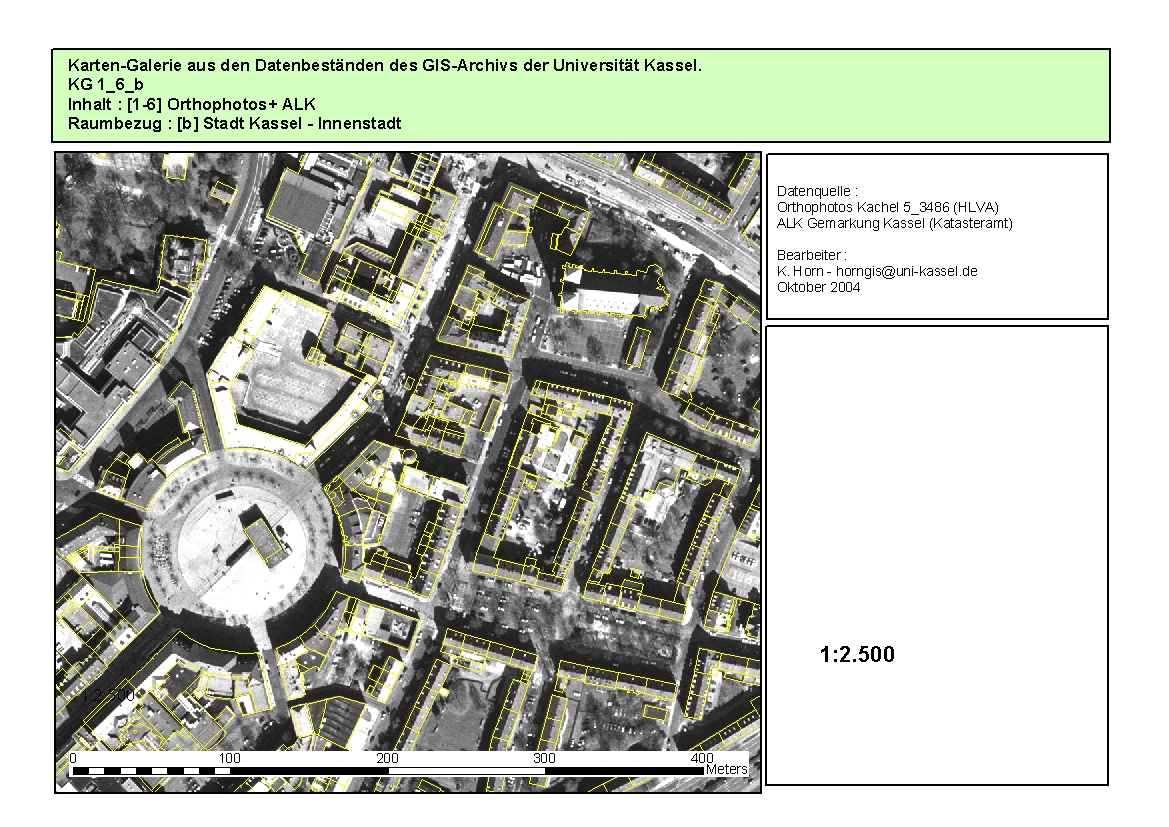This screenshot has height=827, width=1169.
Task: Click the '0' mark on scale bar
Action: [74, 758]
